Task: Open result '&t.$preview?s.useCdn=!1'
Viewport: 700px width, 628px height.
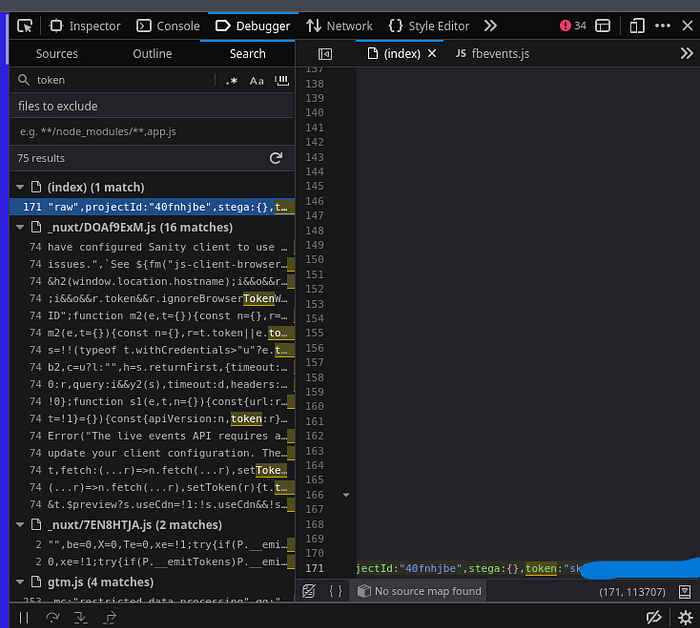Action: click(152, 504)
